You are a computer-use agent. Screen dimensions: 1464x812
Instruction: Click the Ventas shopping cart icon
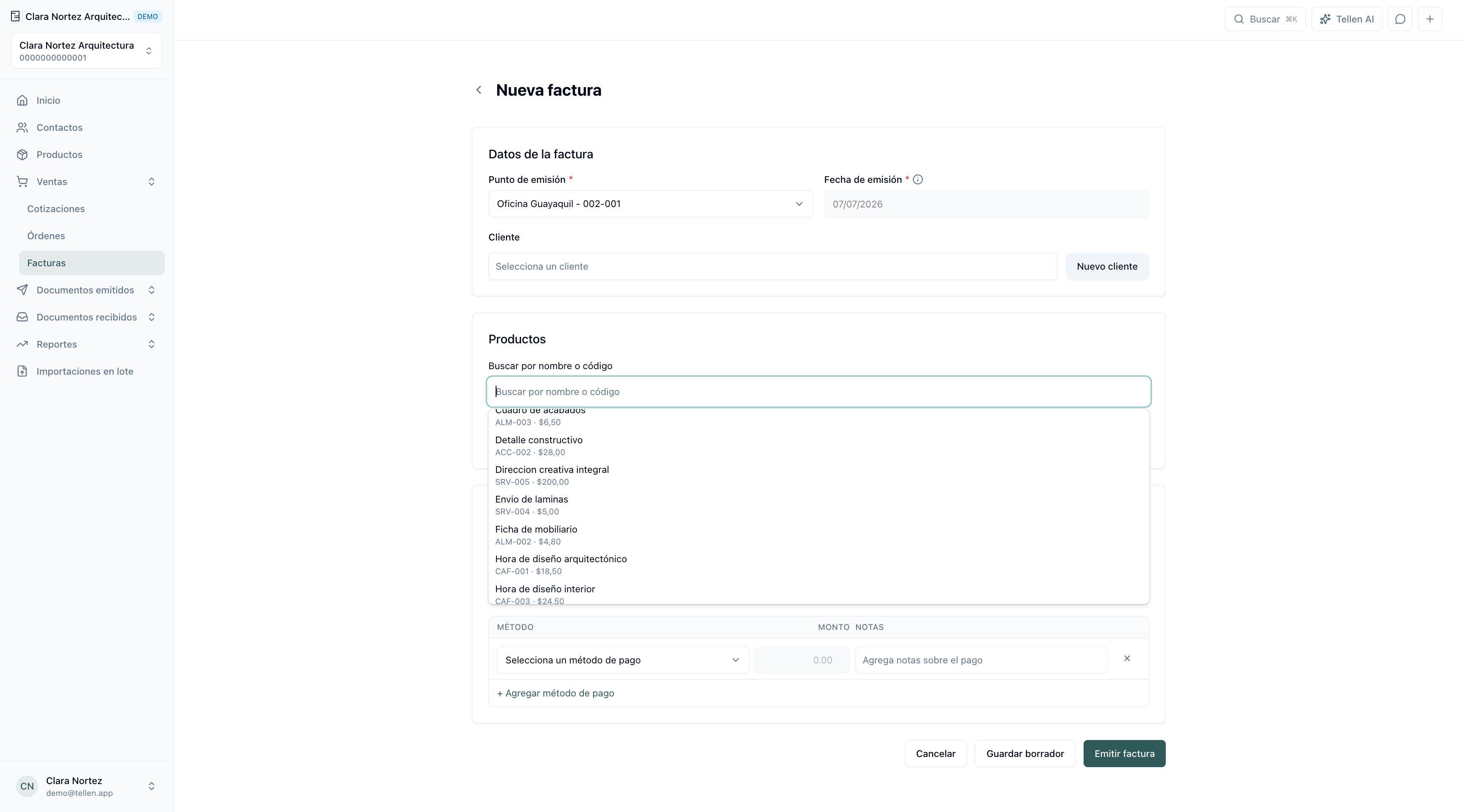point(22,182)
